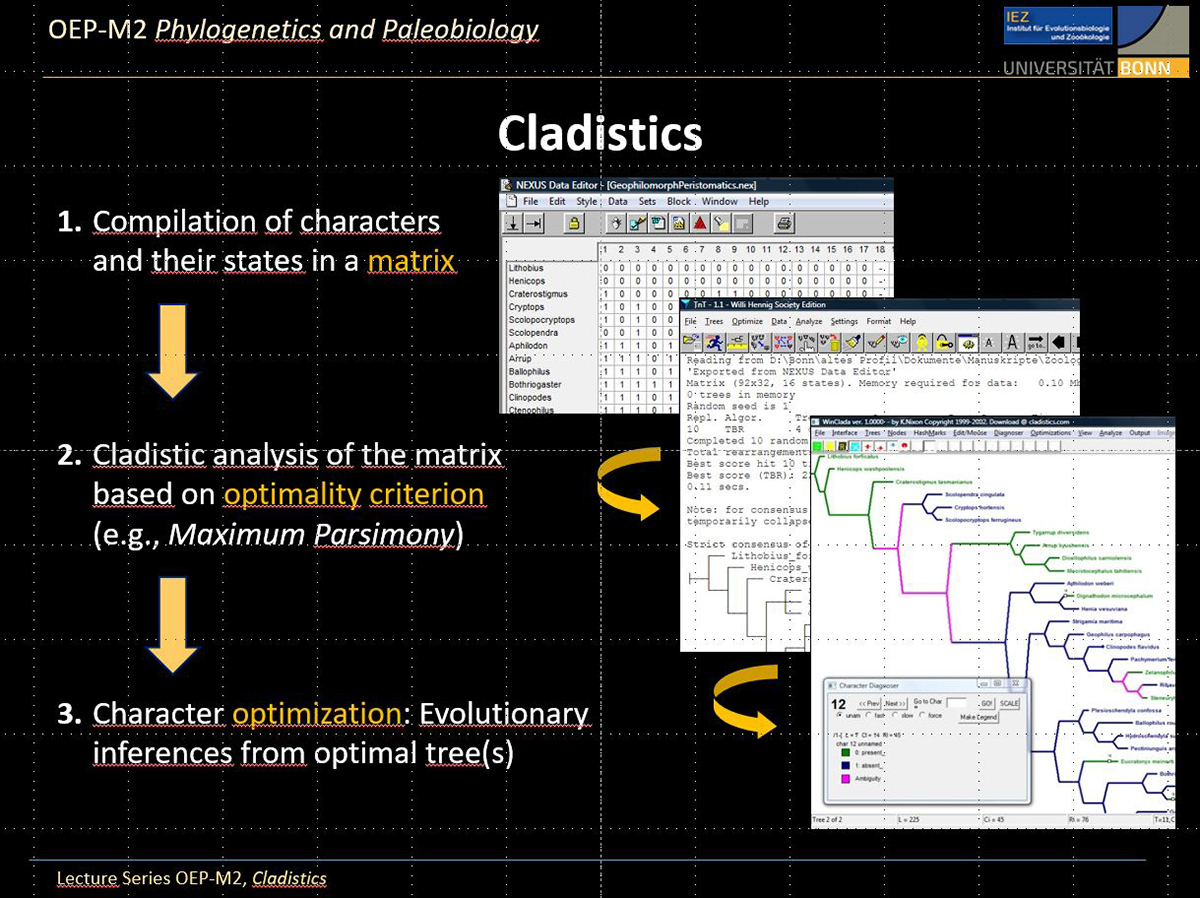Image resolution: width=1200 pixels, height=898 pixels.
Task: Click the 'go to' arrow icon in TNT toolbar
Action: [x=1037, y=342]
